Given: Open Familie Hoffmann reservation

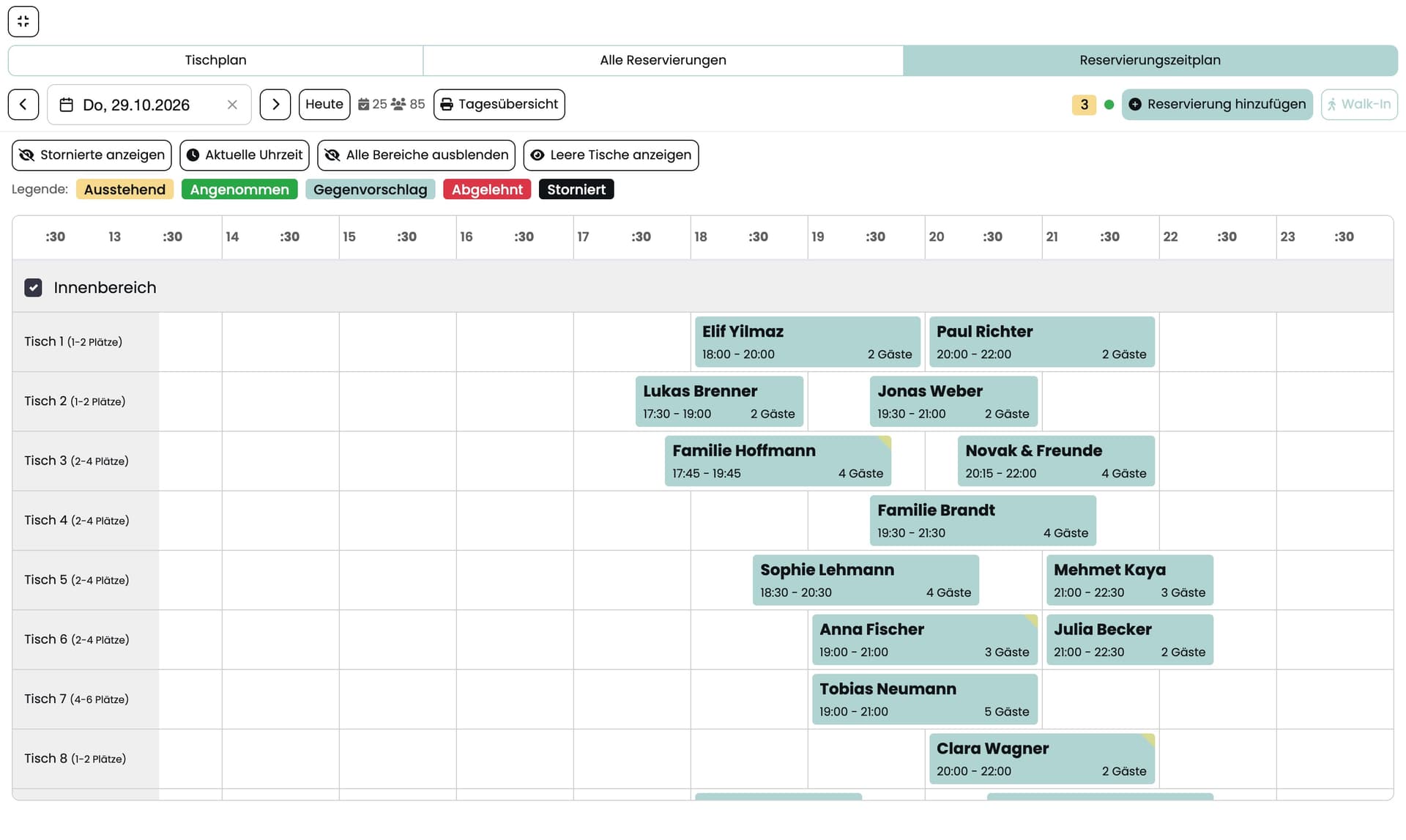Looking at the screenshot, I should (x=778, y=461).
